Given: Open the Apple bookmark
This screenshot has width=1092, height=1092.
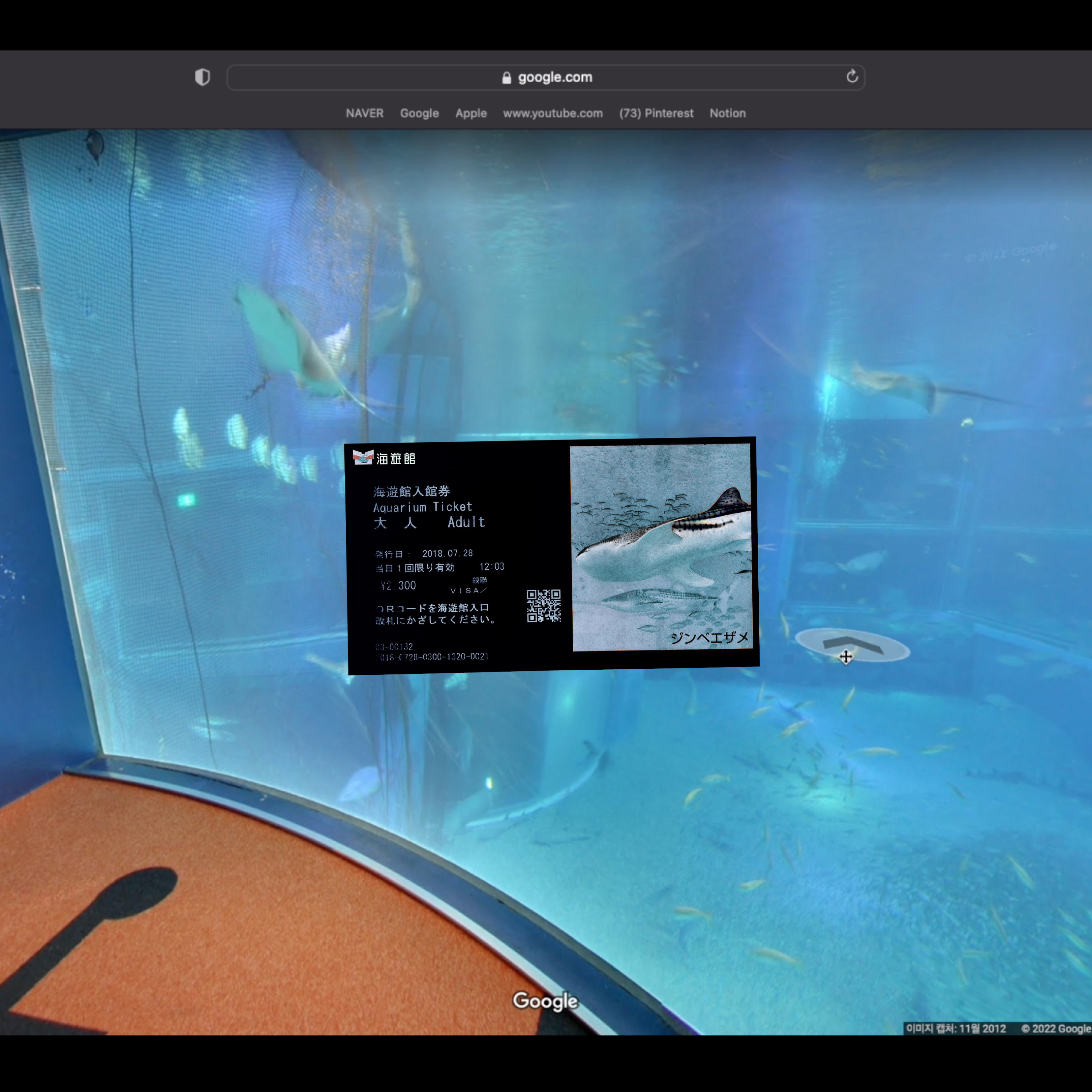Looking at the screenshot, I should 471,113.
